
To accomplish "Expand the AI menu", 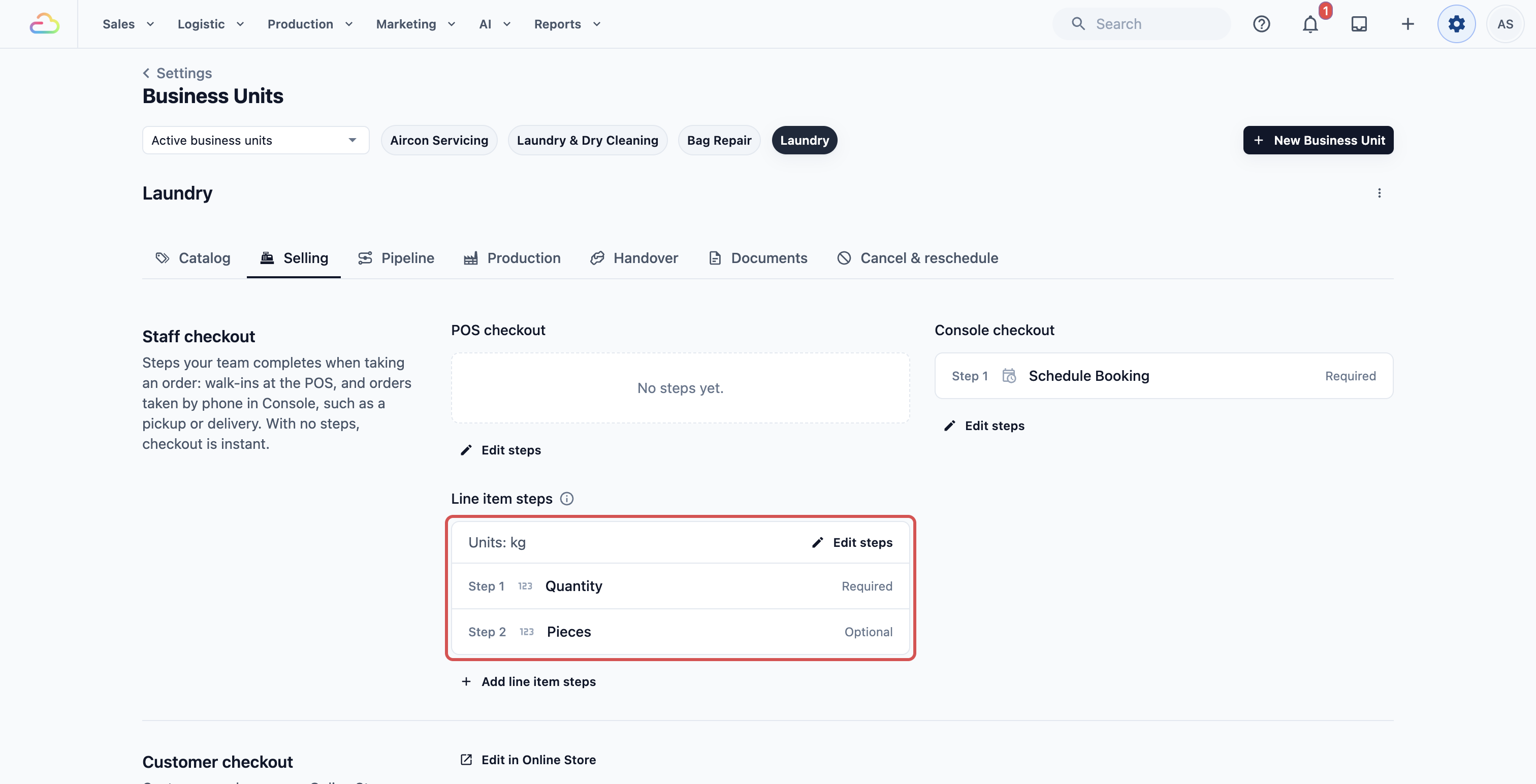I will (x=495, y=24).
